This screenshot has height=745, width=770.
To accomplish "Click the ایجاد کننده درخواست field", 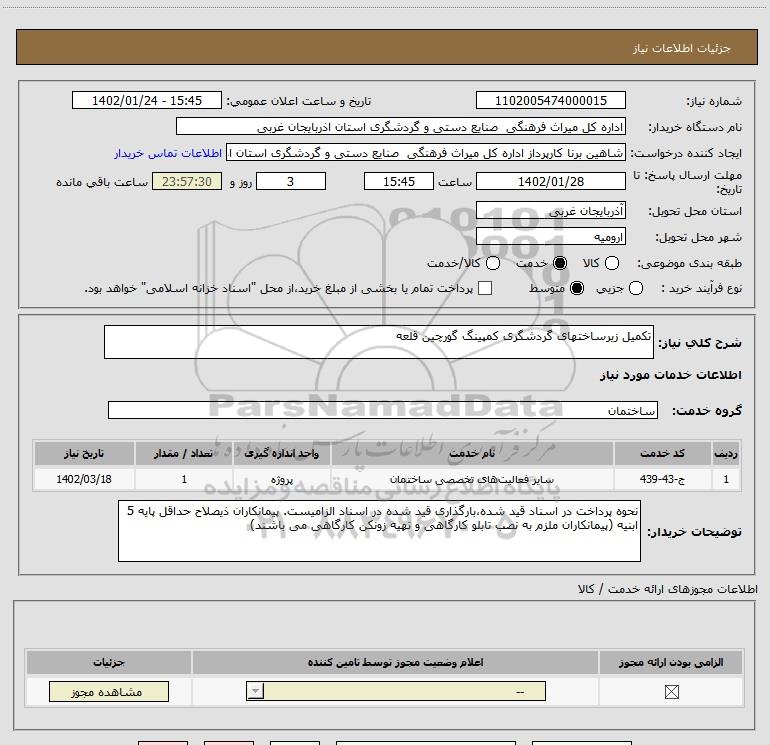I will tap(426, 153).
